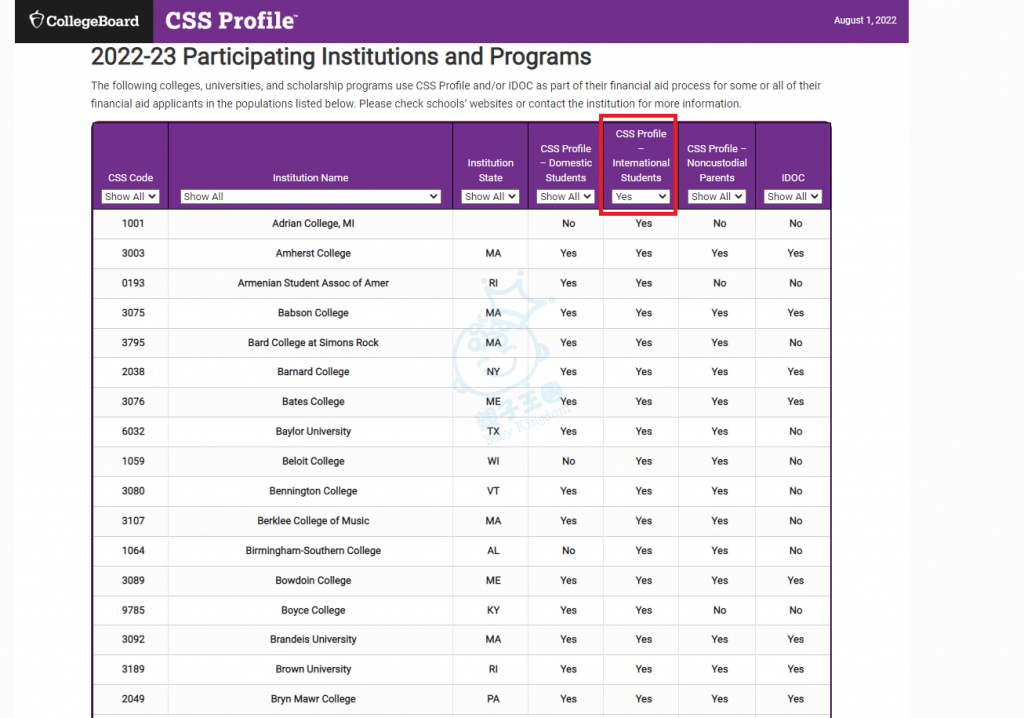Click the 'CSS Profile – Noncustodial Parents' column header
The width and height of the screenshot is (1024, 718).
[x=717, y=163]
